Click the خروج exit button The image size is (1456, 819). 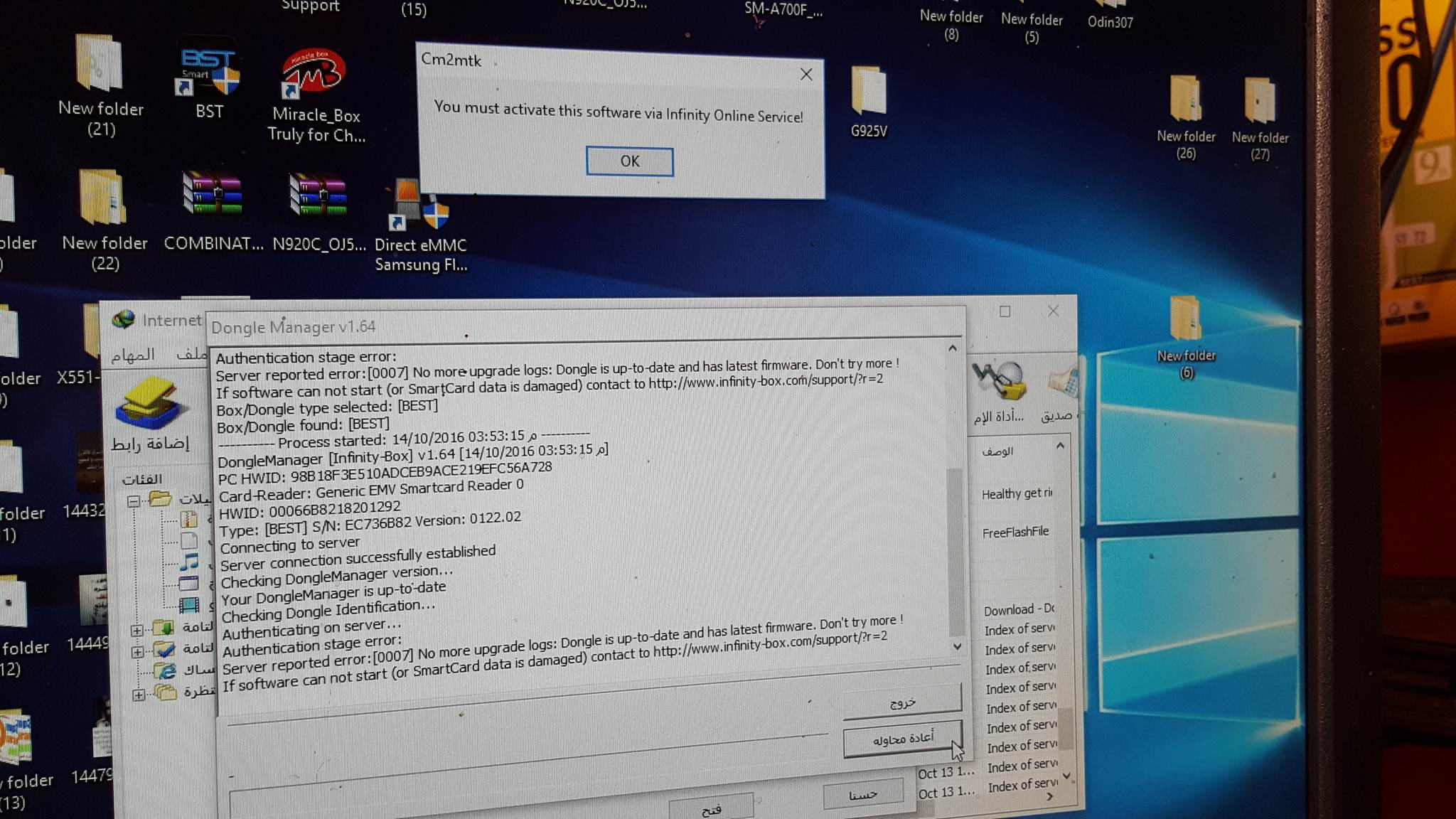[902, 701]
